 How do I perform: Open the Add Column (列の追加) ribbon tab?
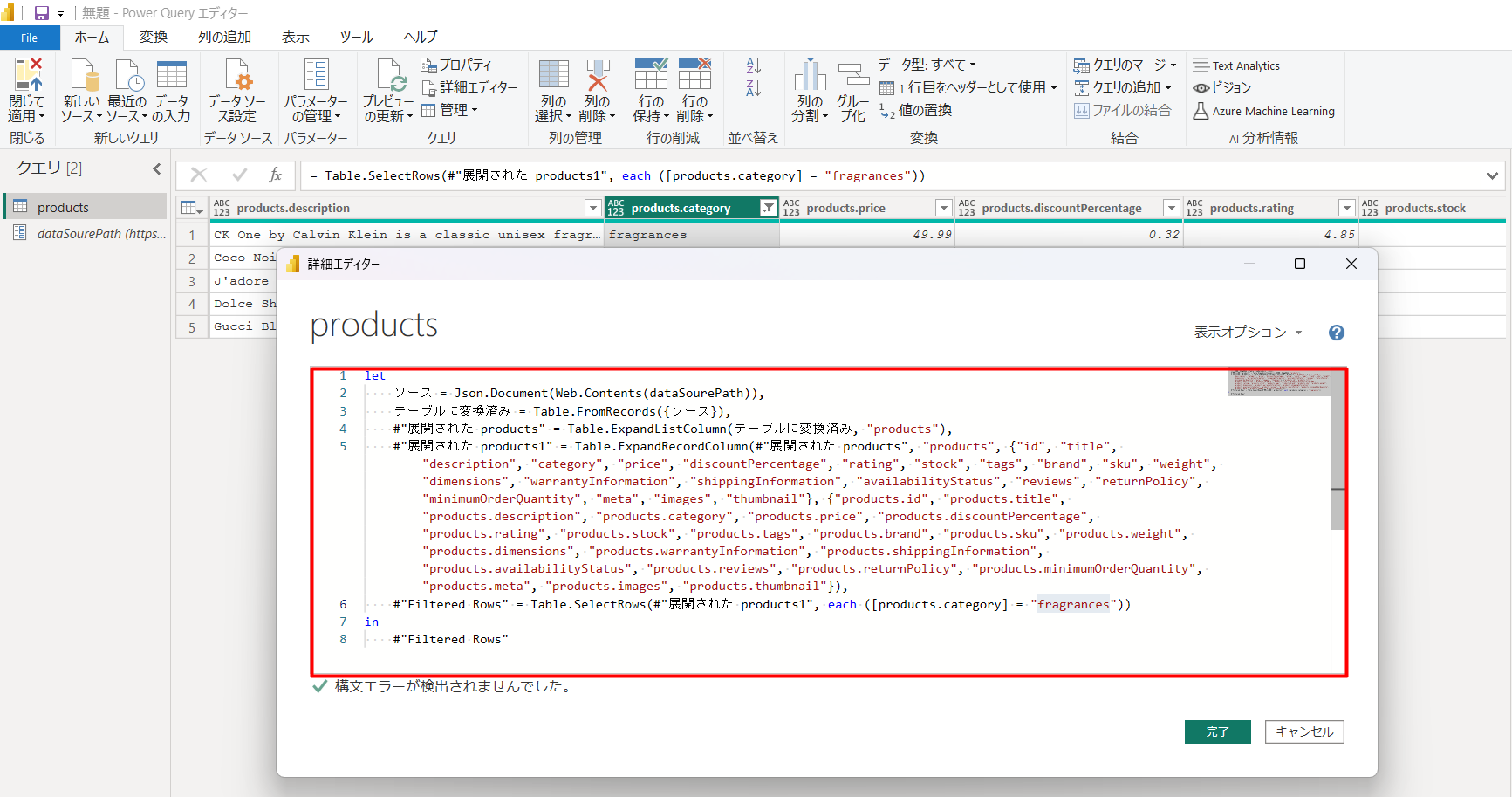pyautogui.click(x=224, y=37)
